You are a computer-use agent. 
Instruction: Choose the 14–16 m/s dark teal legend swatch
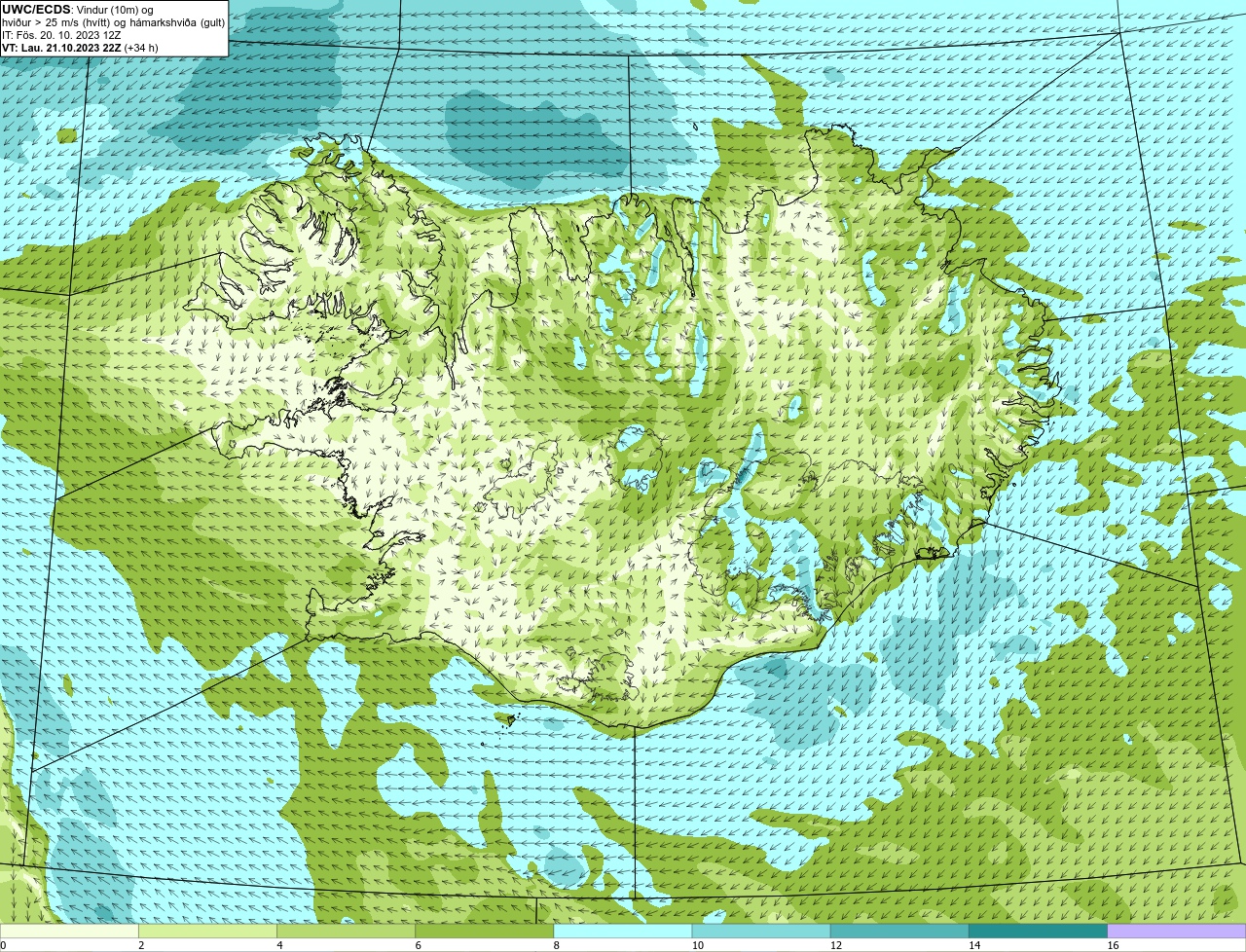[x=1039, y=931]
